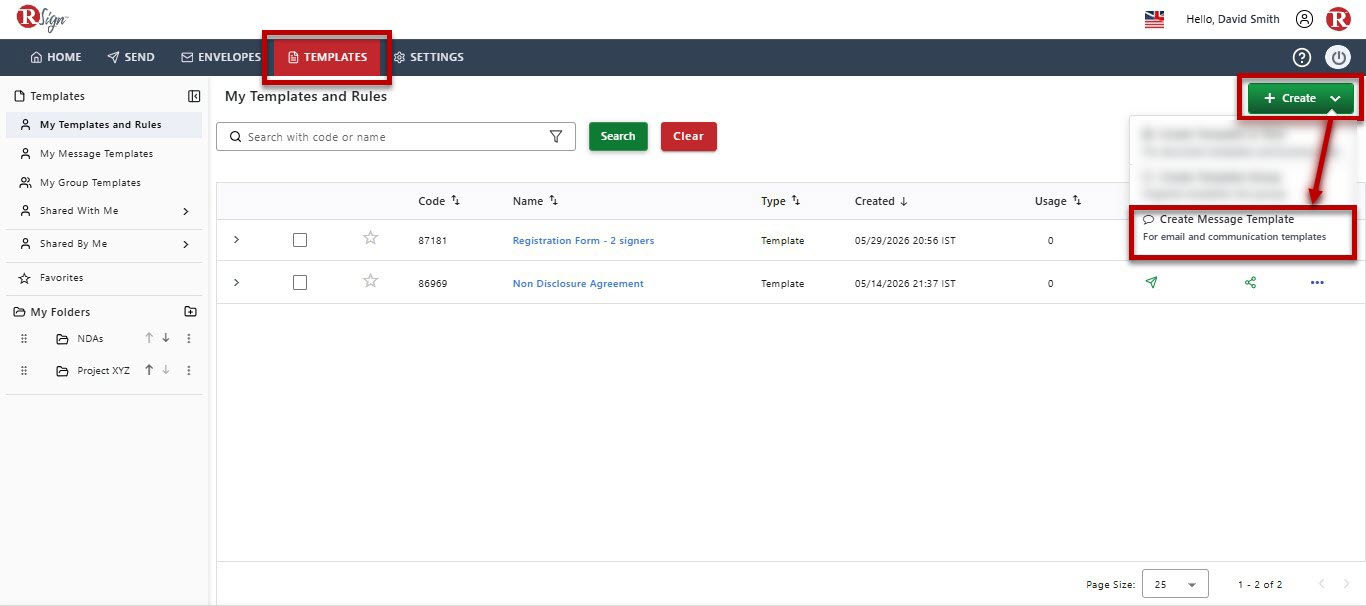Open the help question mark icon
This screenshot has height=606, width=1366.
click(1302, 57)
